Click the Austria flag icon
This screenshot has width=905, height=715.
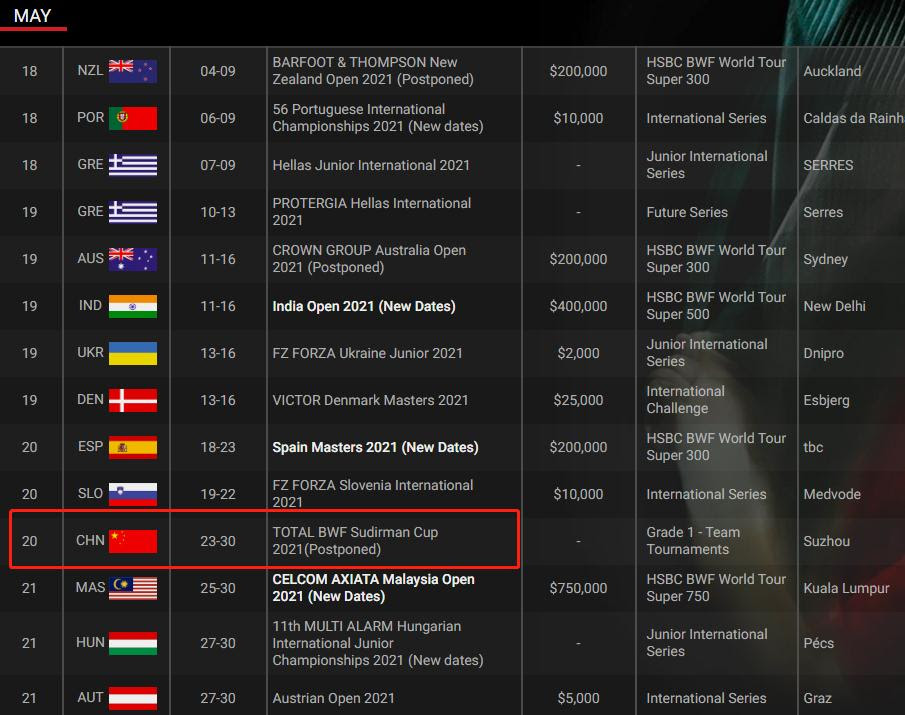click(133, 698)
